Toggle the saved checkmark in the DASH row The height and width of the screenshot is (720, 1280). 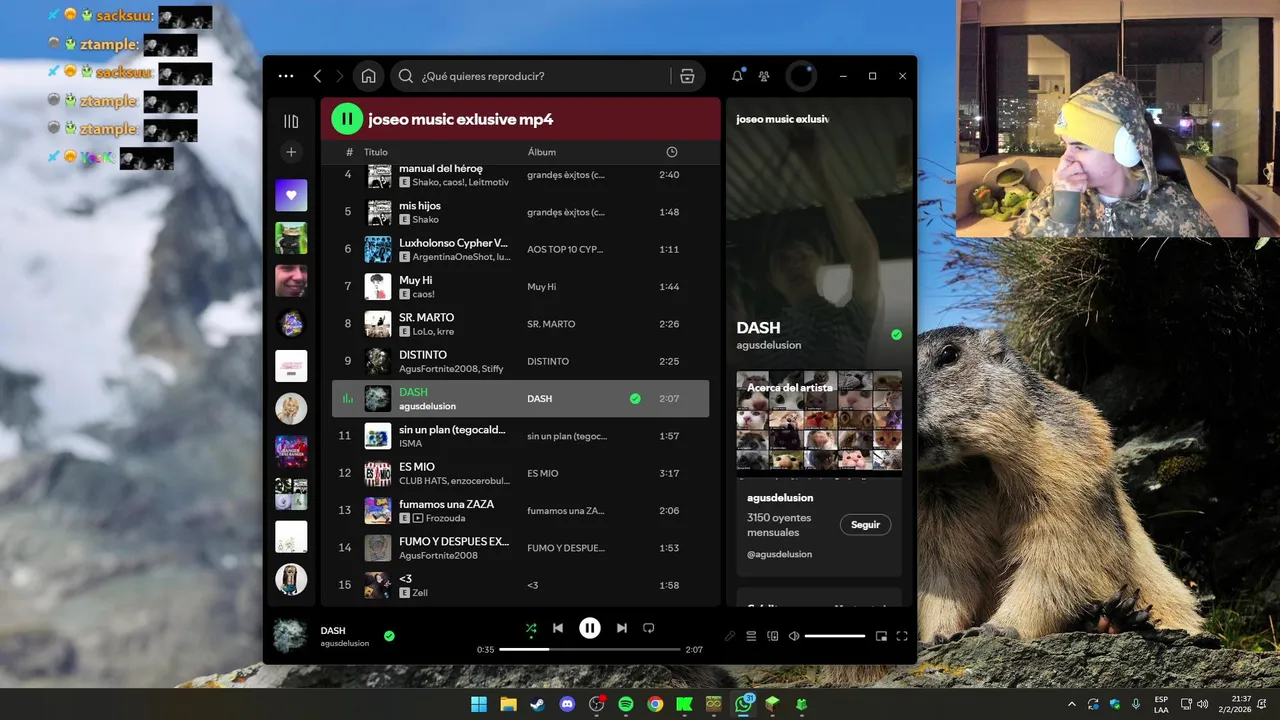[x=635, y=398]
